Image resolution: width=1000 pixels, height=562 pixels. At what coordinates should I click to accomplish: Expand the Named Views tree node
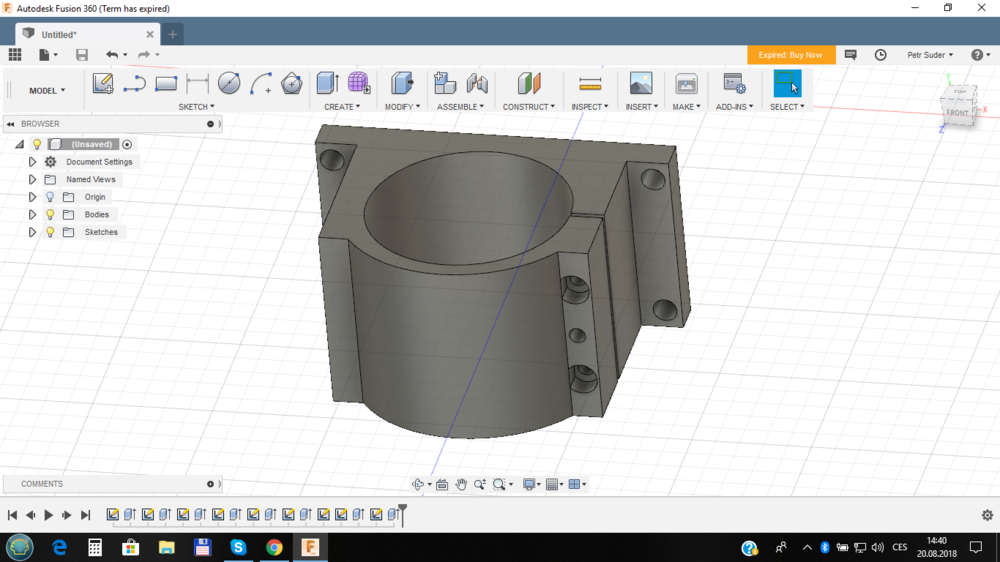(x=32, y=180)
